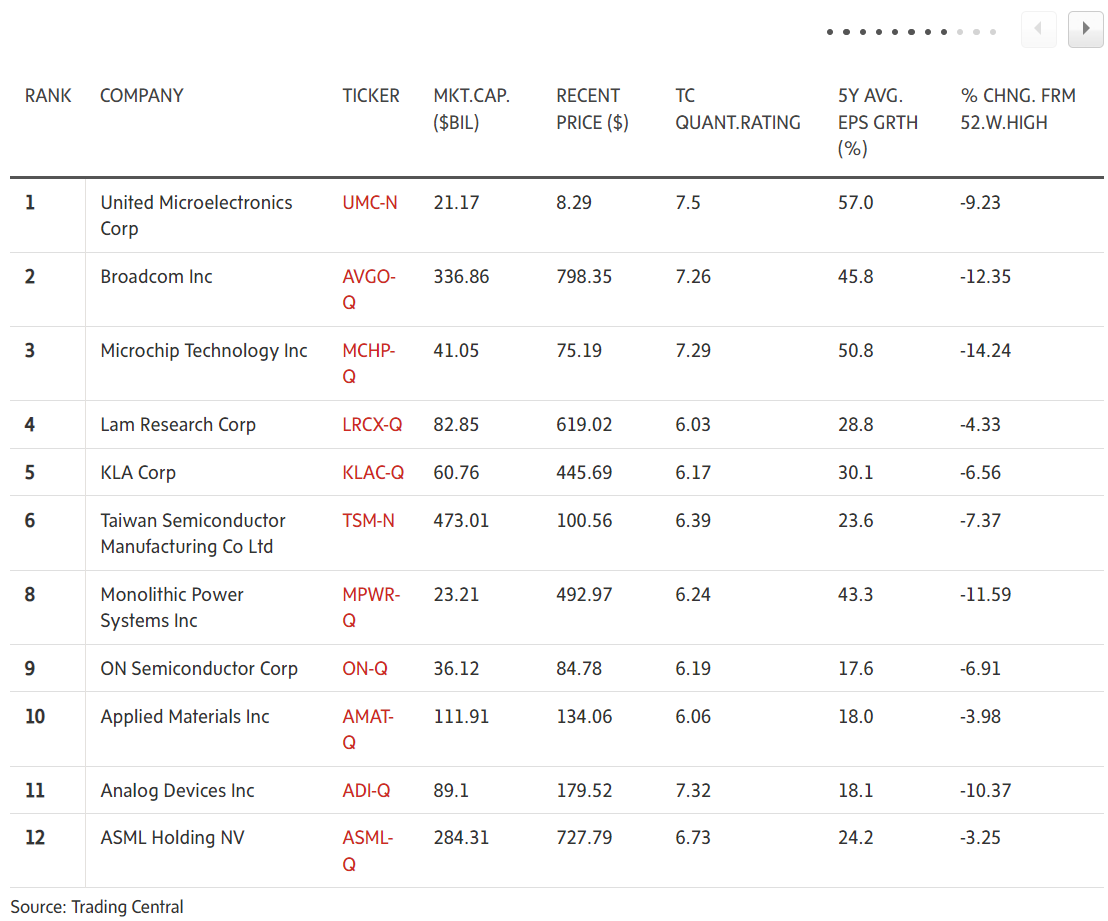
Task: Open the UMC-N ticker link
Action: click(x=370, y=203)
